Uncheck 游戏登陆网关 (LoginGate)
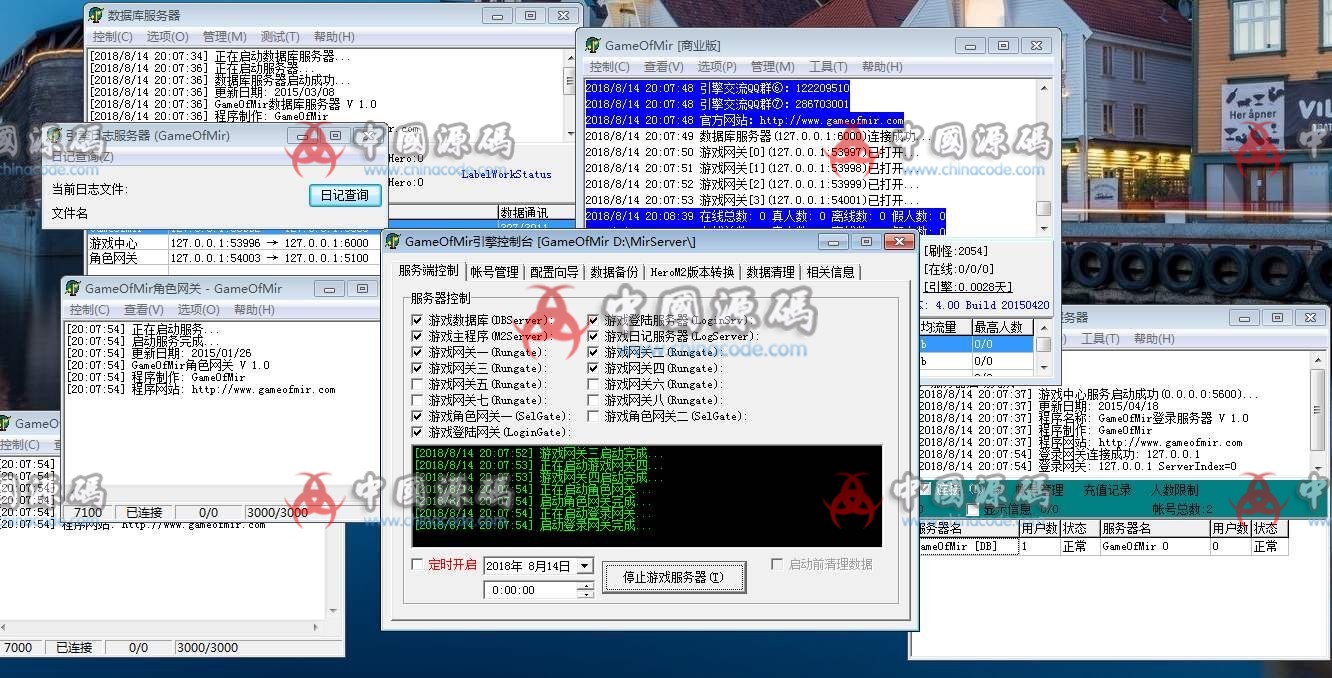 tap(417, 432)
